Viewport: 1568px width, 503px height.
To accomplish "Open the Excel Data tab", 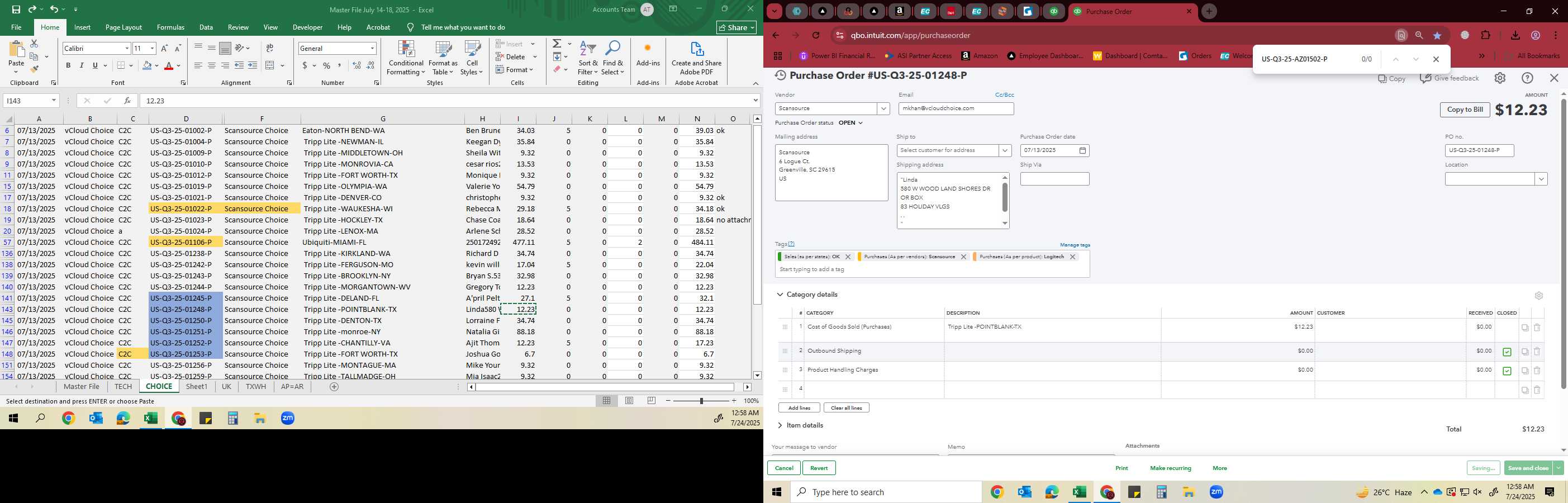I will click(x=206, y=27).
